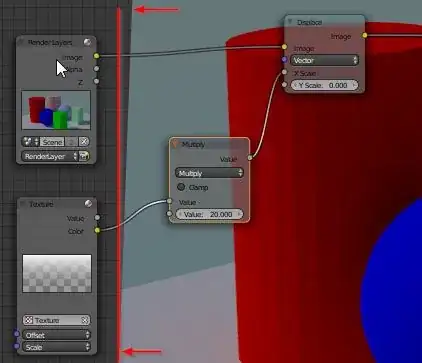
Task: Enable the Clamp checkbox in Multiply node
Action: 181,187
